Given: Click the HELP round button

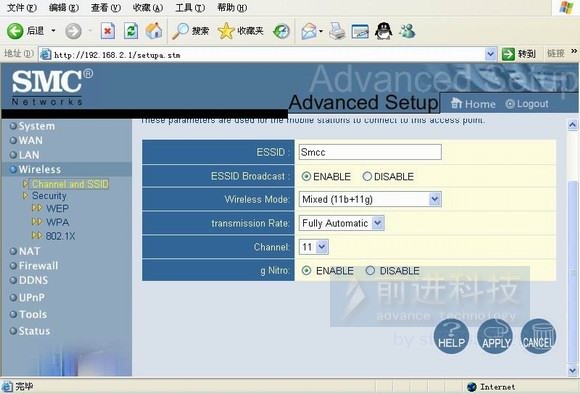Looking at the screenshot, I should (x=451, y=336).
